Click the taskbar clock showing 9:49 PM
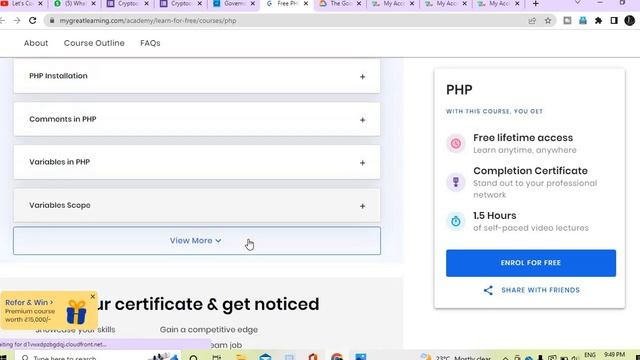This screenshot has height=360, width=640. [x=614, y=354]
